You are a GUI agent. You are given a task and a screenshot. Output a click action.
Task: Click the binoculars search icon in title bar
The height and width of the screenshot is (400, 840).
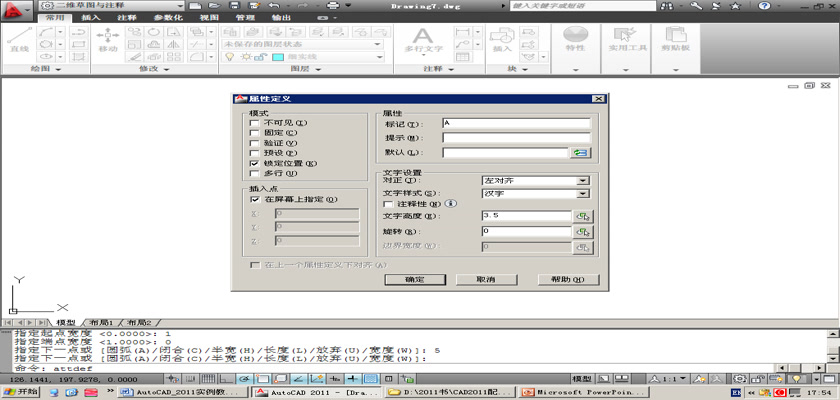point(667,6)
